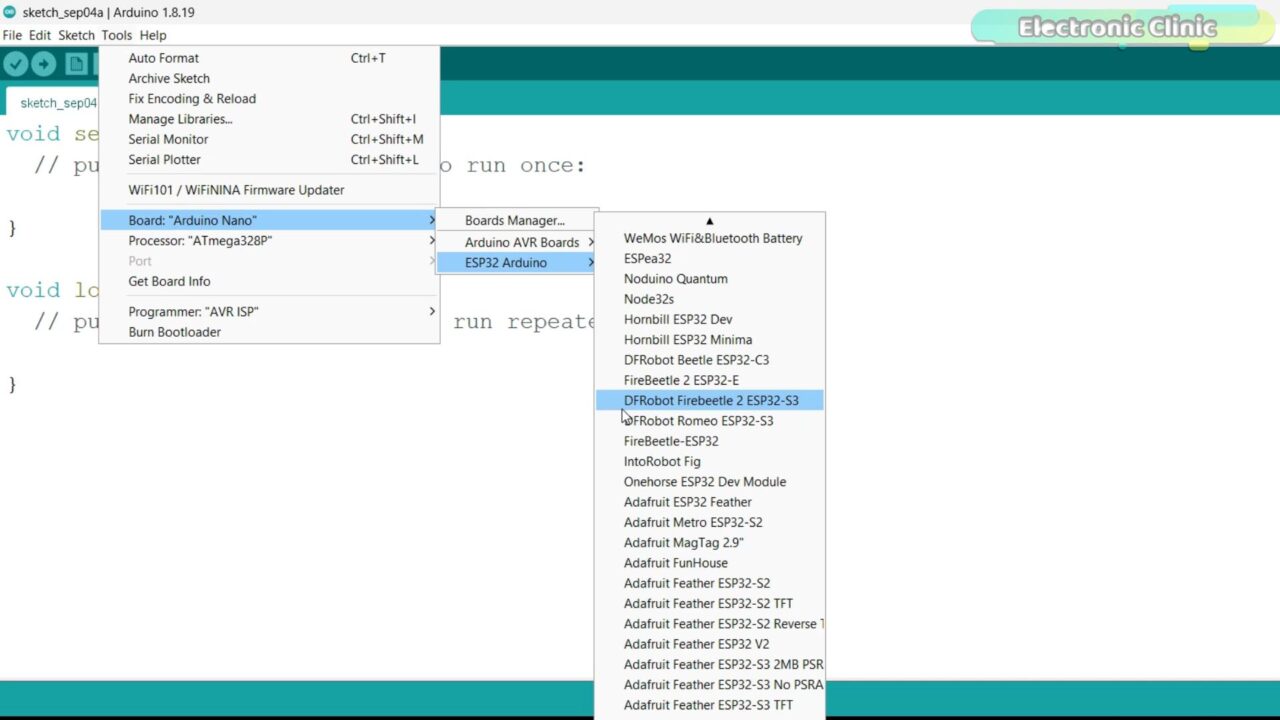This screenshot has width=1280, height=720.
Task: Select Adafruit Feather ESP32-S3 2MB PSRAM board
Action: (710, 664)
